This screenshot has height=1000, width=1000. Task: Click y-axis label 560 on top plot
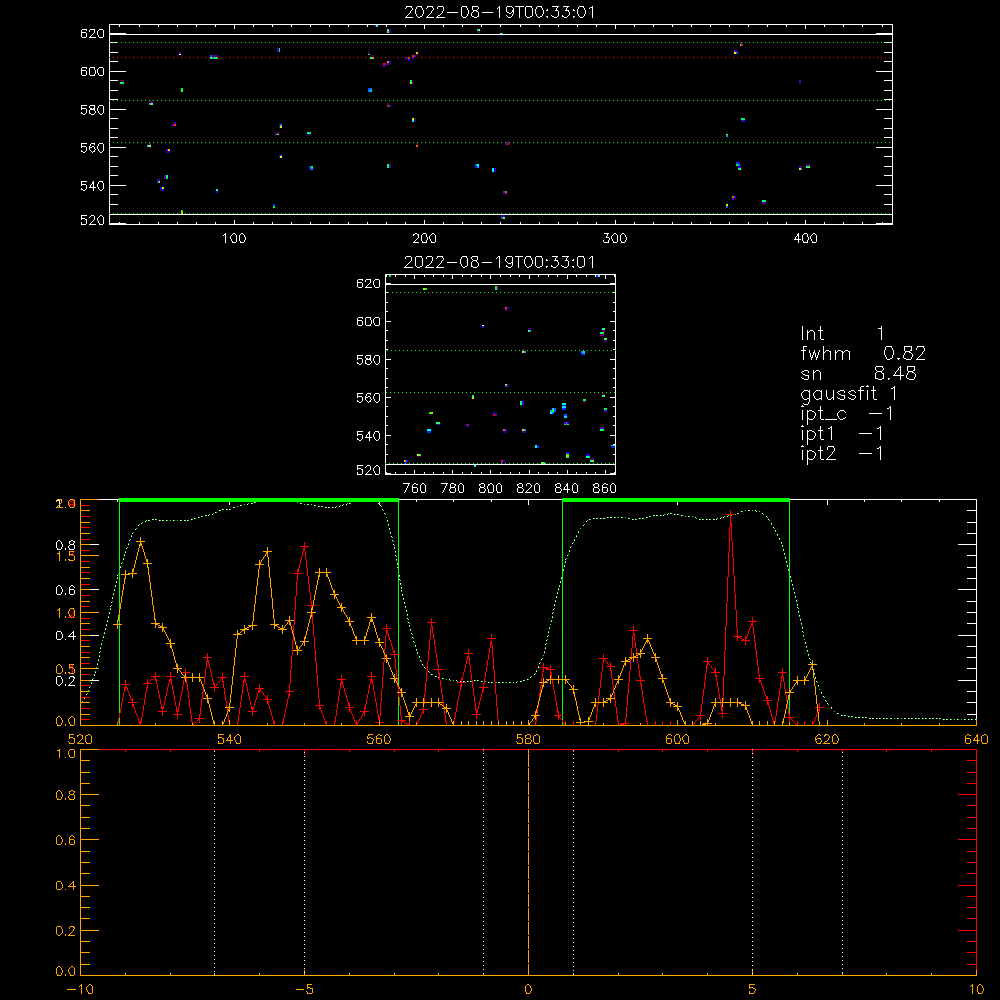coord(92,148)
